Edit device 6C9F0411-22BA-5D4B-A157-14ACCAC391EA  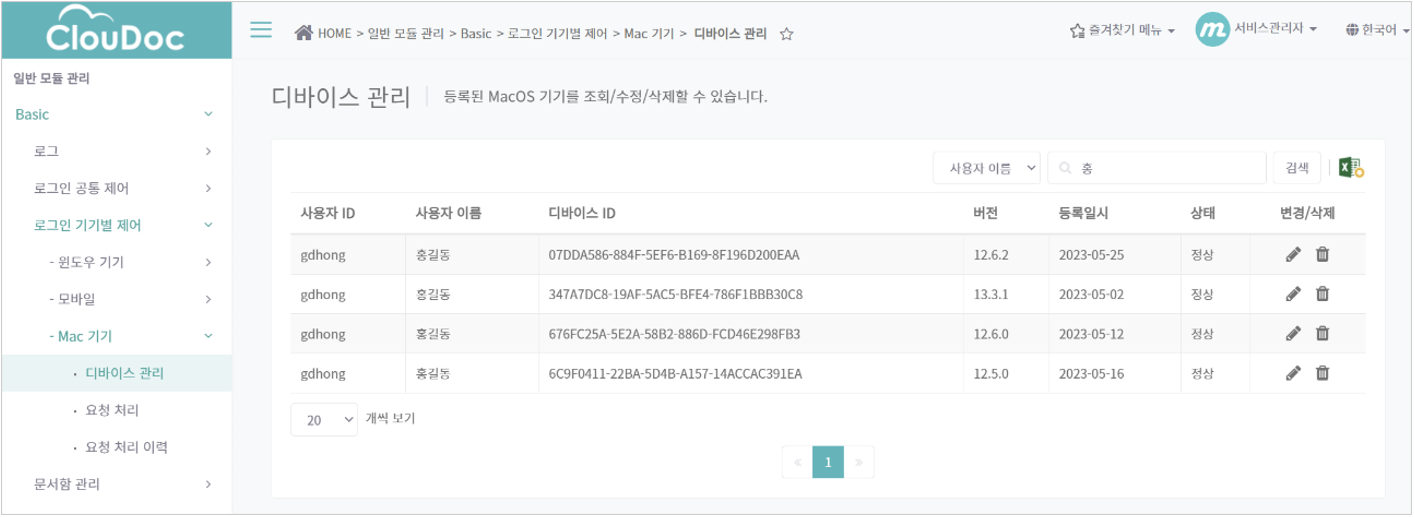click(x=1293, y=374)
